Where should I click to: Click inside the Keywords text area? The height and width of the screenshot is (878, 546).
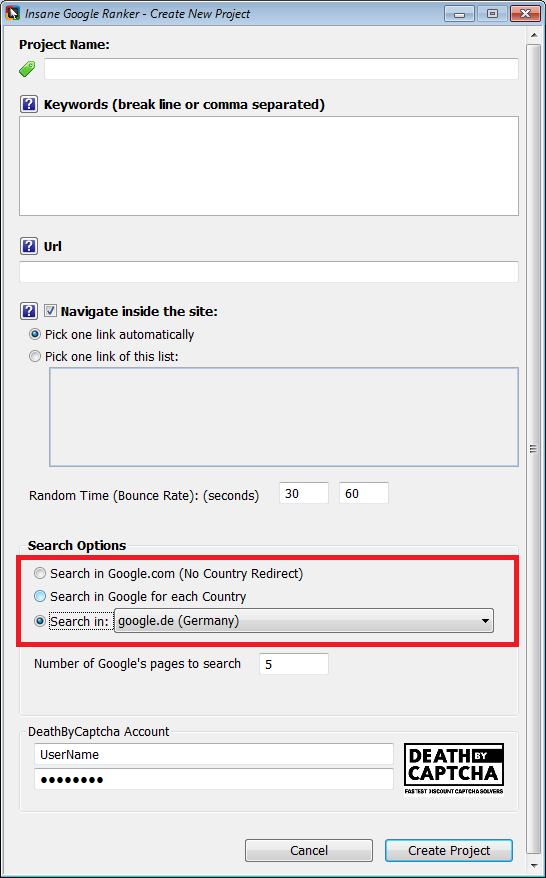tap(269, 166)
